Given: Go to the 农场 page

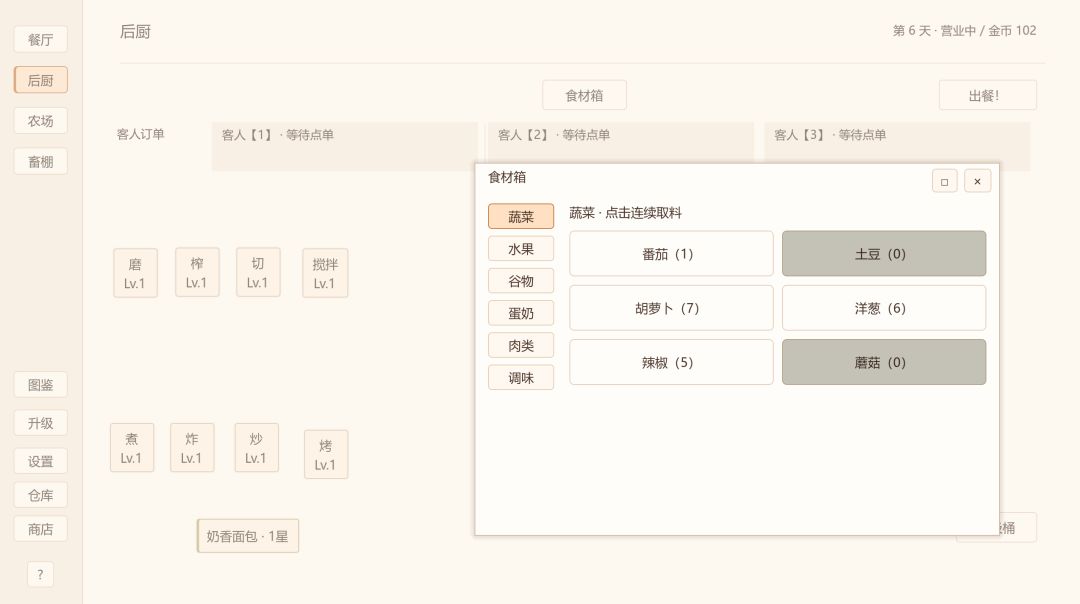Looking at the screenshot, I should (x=41, y=121).
